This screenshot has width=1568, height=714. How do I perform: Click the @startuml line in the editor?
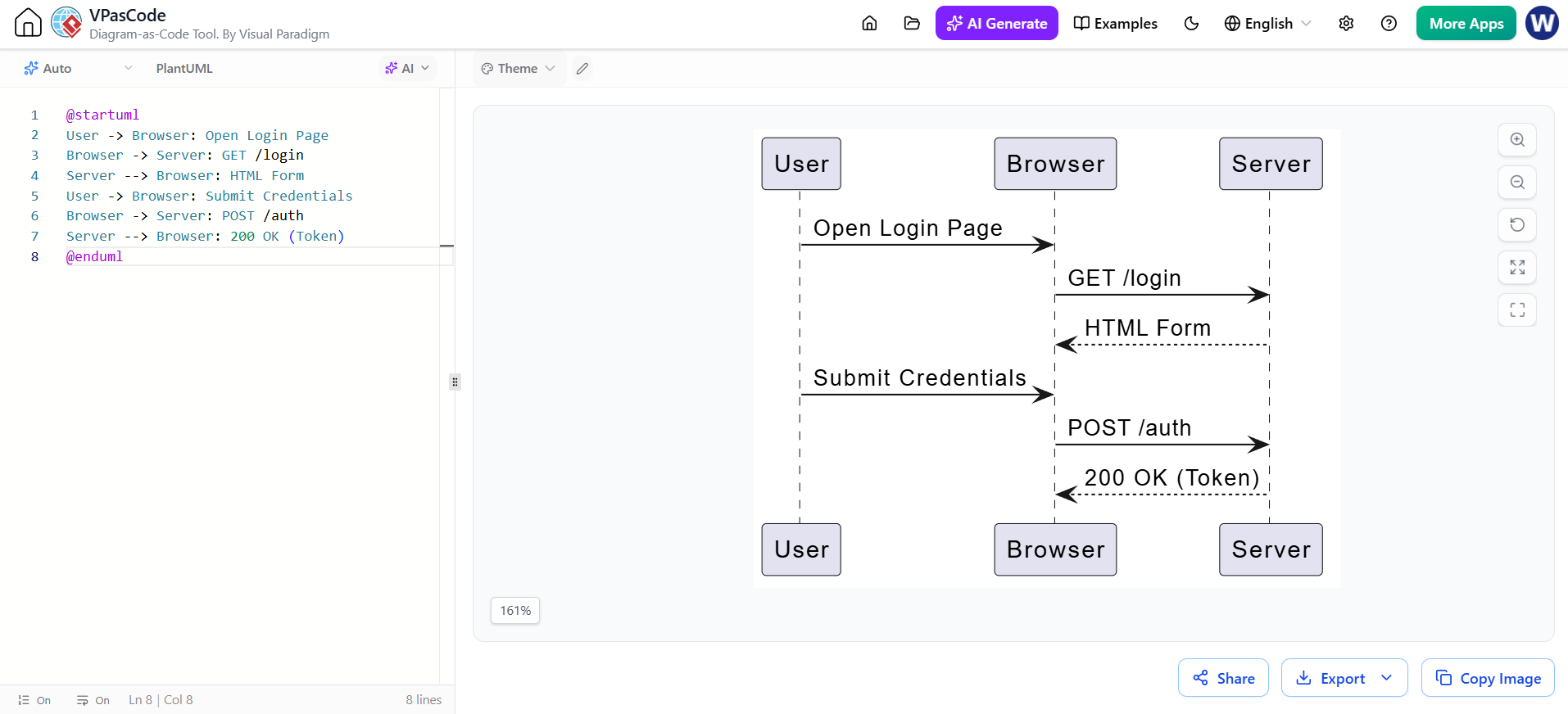click(102, 115)
